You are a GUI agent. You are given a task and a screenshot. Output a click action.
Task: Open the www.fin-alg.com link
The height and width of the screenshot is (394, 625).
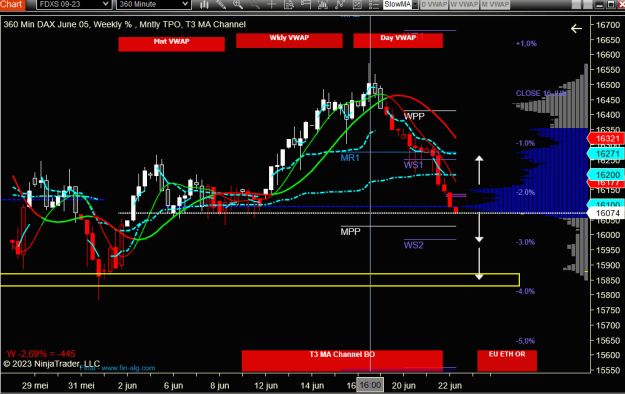(128, 368)
